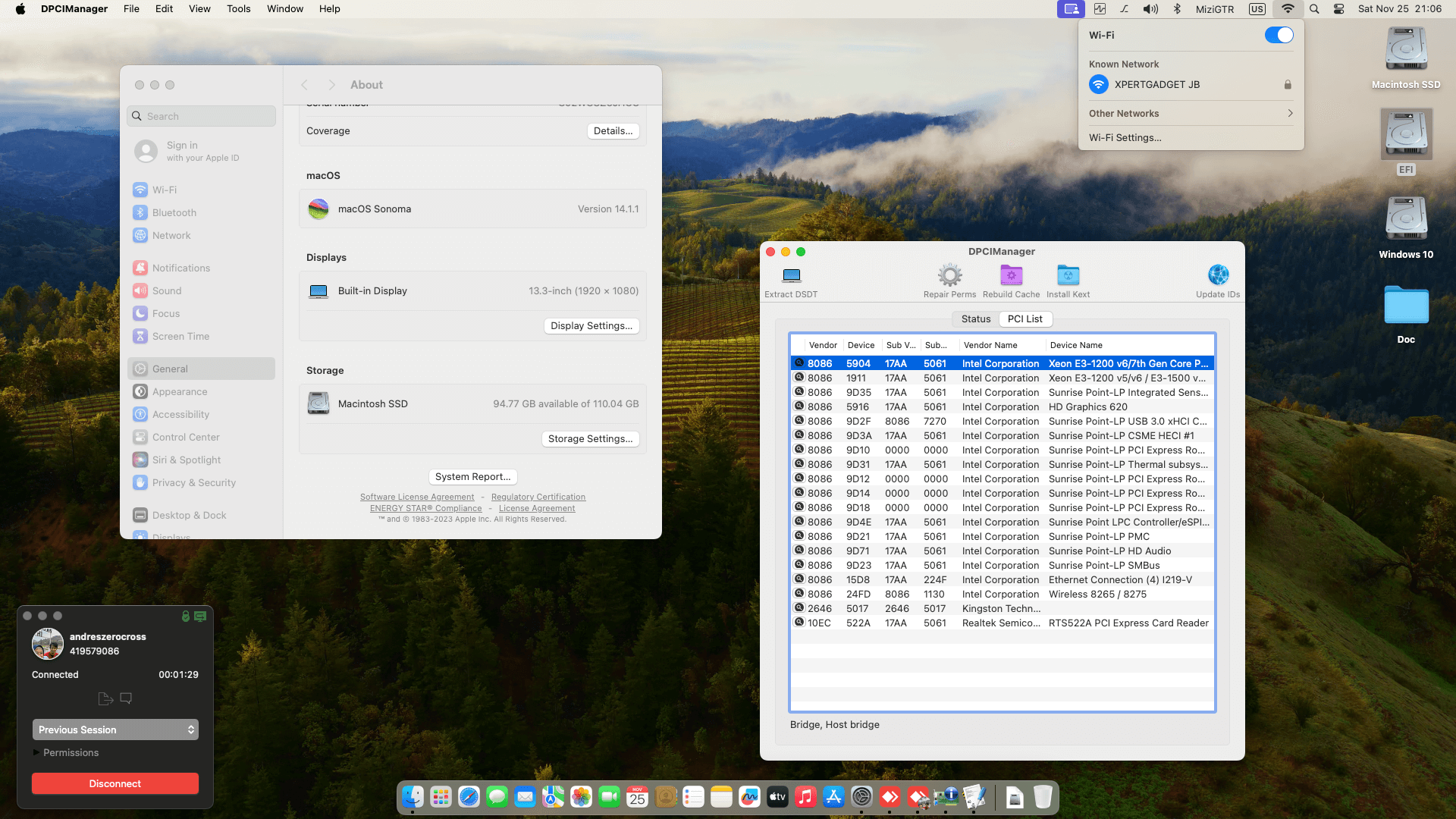Turn off the Wi-Fi switch
Image resolution: width=1456 pixels, height=819 pixels.
pyautogui.click(x=1279, y=35)
